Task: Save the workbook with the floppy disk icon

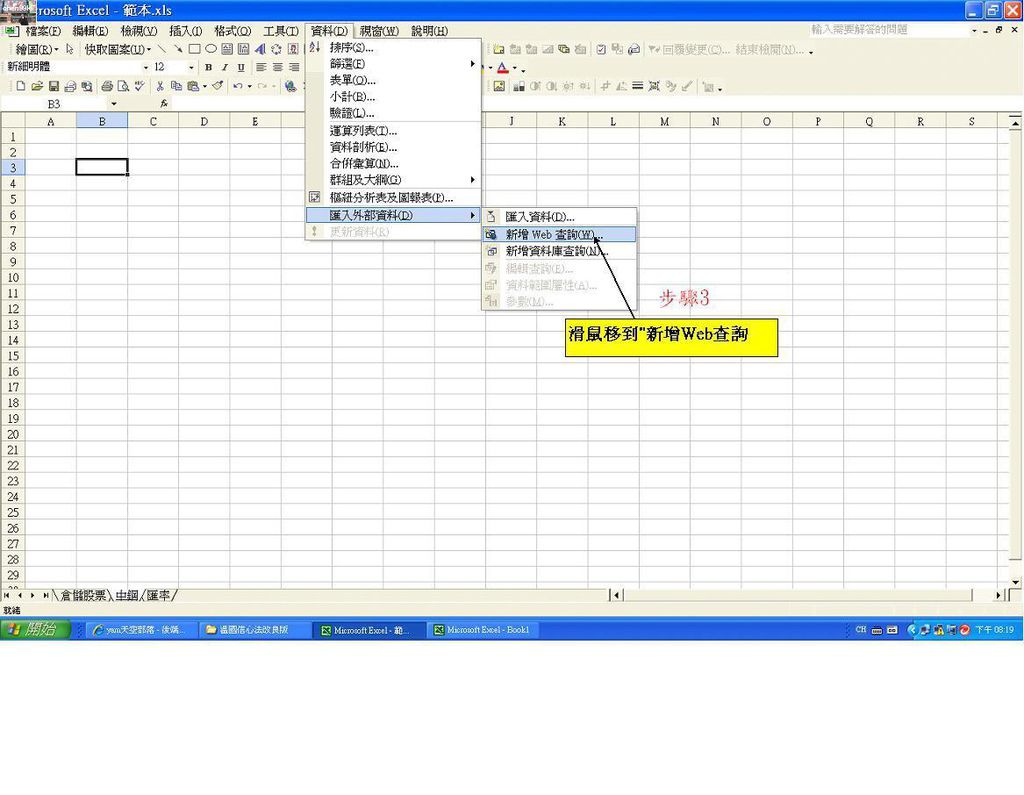Action: pyautogui.click(x=54, y=86)
